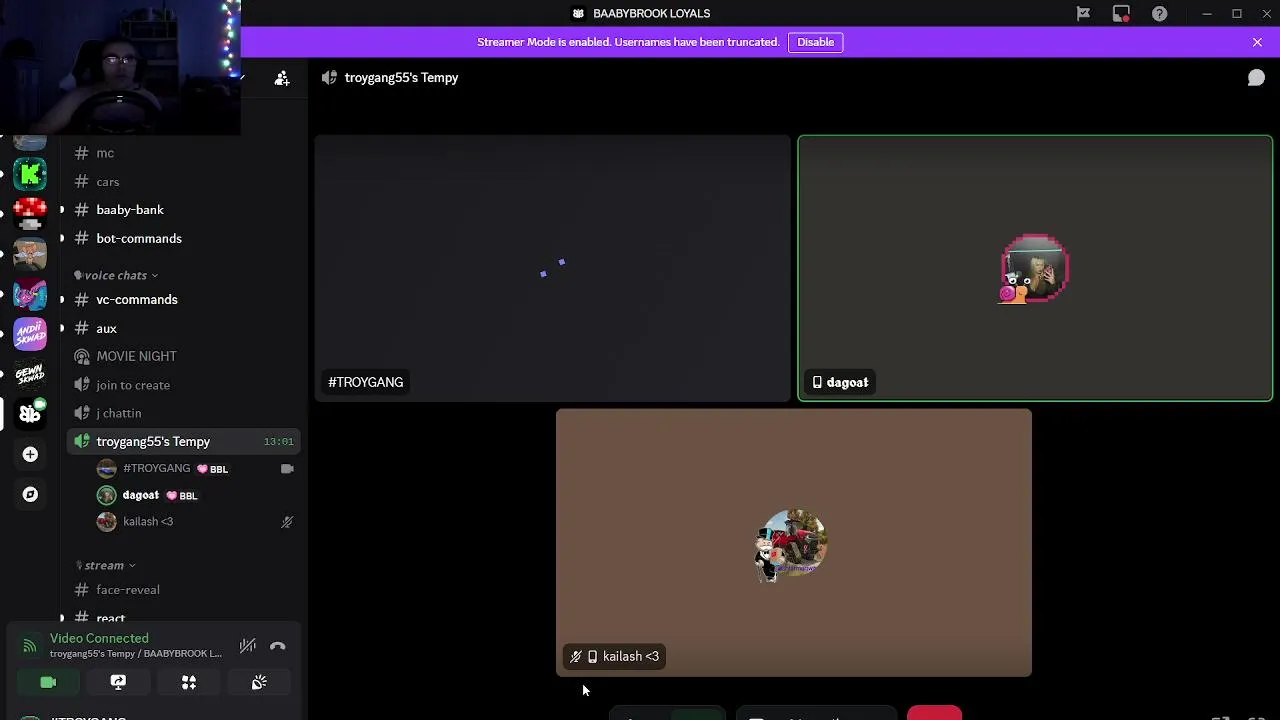Open the Kick green K server
The image size is (1280, 720).
click(30, 174)
